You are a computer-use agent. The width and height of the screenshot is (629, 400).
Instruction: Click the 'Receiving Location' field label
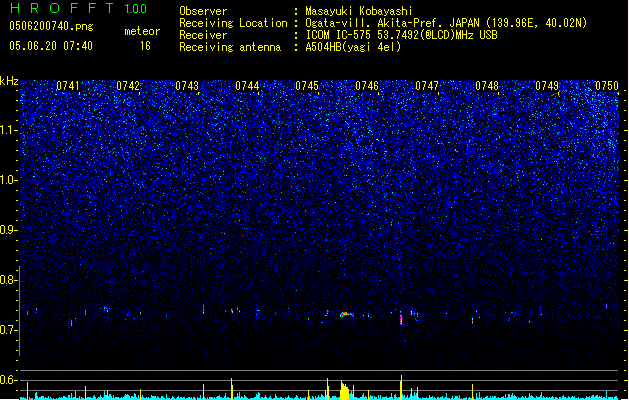click(233, 23)
